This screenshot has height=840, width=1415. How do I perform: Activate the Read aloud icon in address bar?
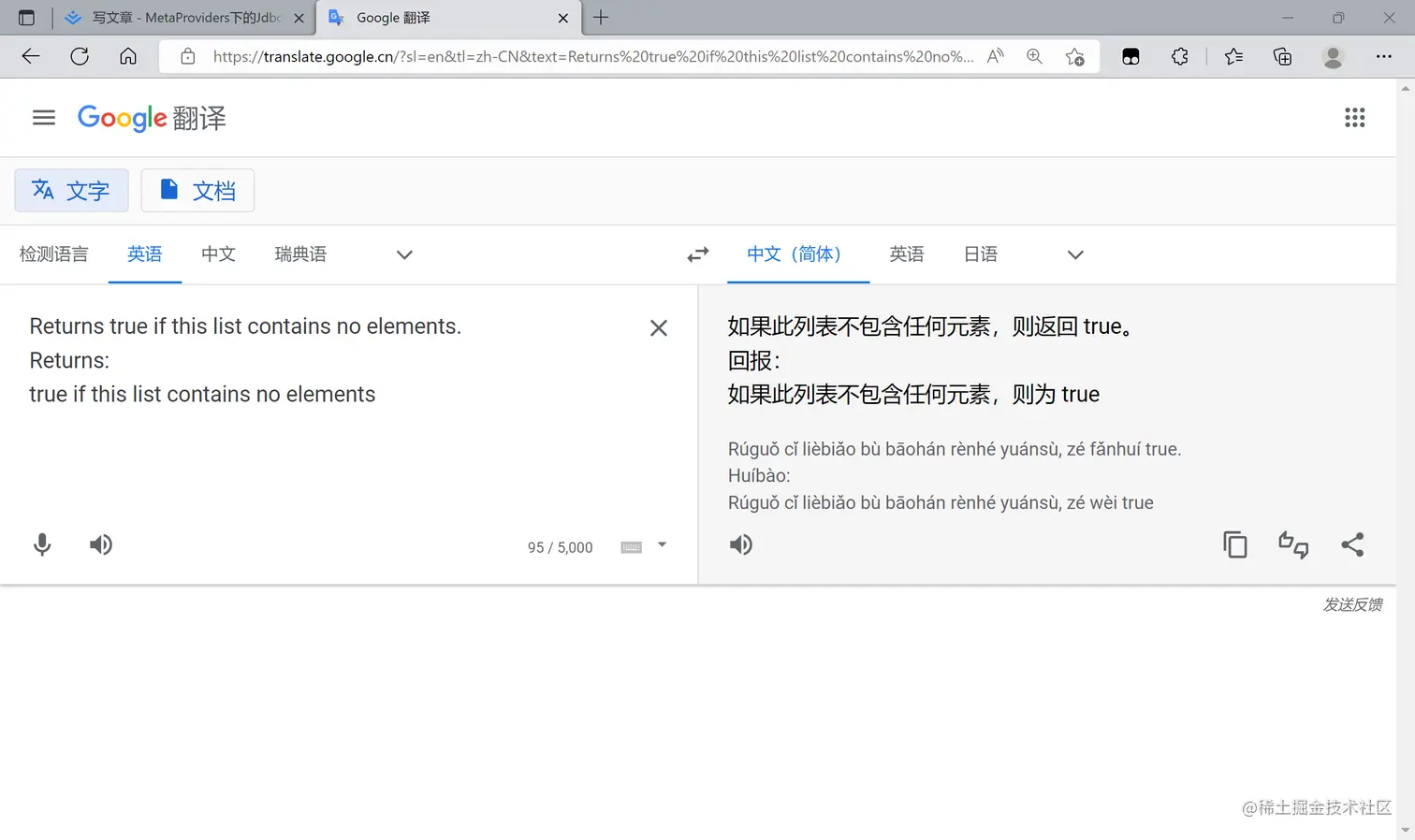[x=996, y=56]
